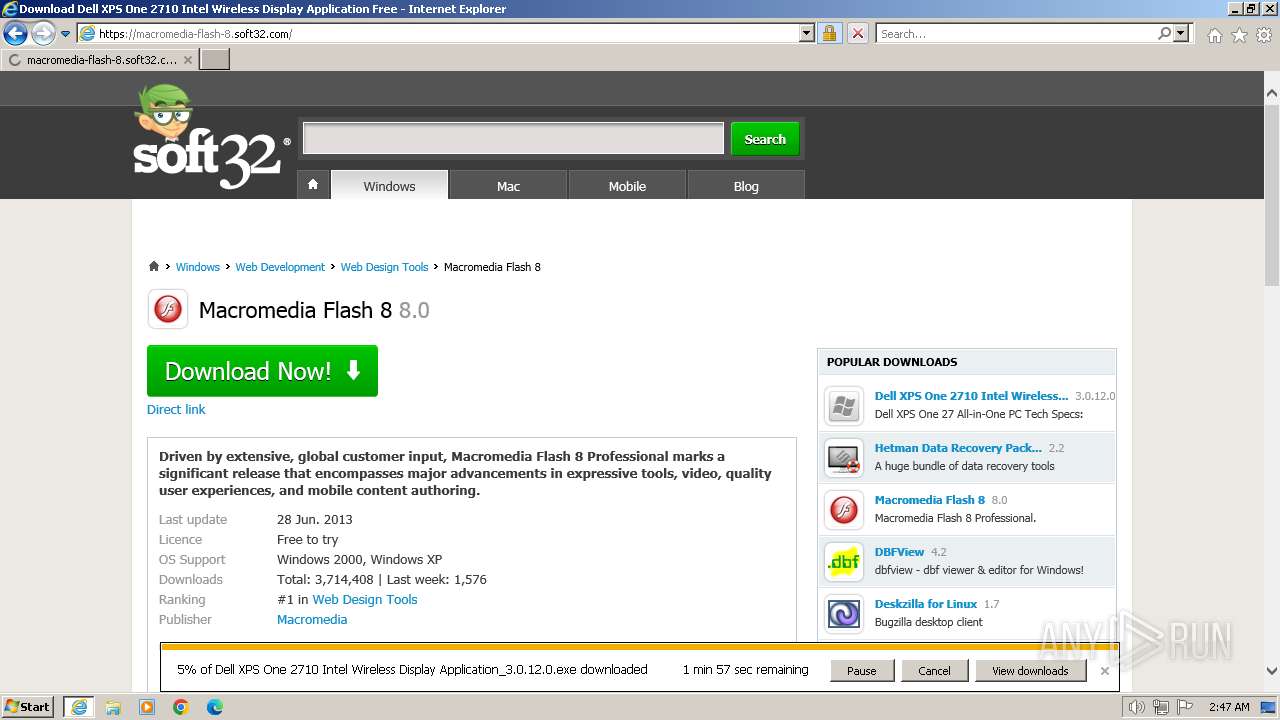Click the Macromedia Flash 8 title icon

click(x=167, y=309)
